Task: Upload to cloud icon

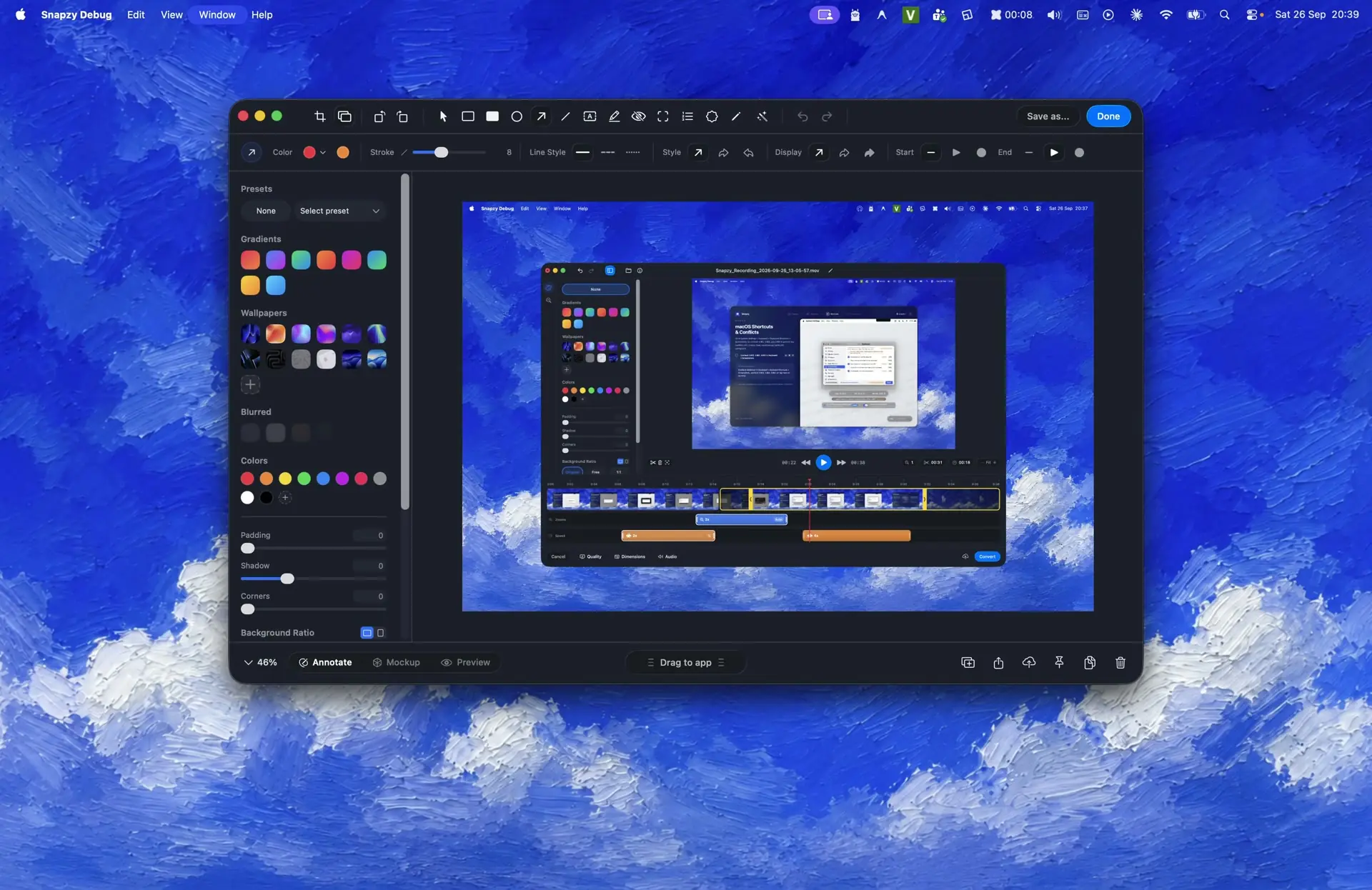Action: point(1029,663)
